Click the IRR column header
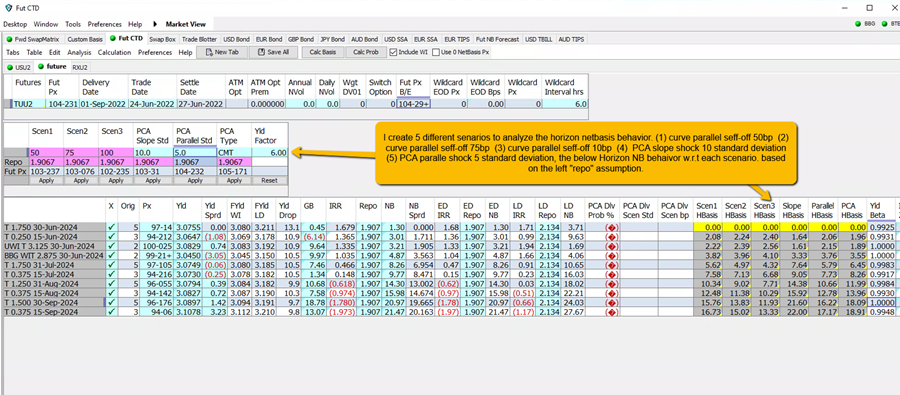 342,210
